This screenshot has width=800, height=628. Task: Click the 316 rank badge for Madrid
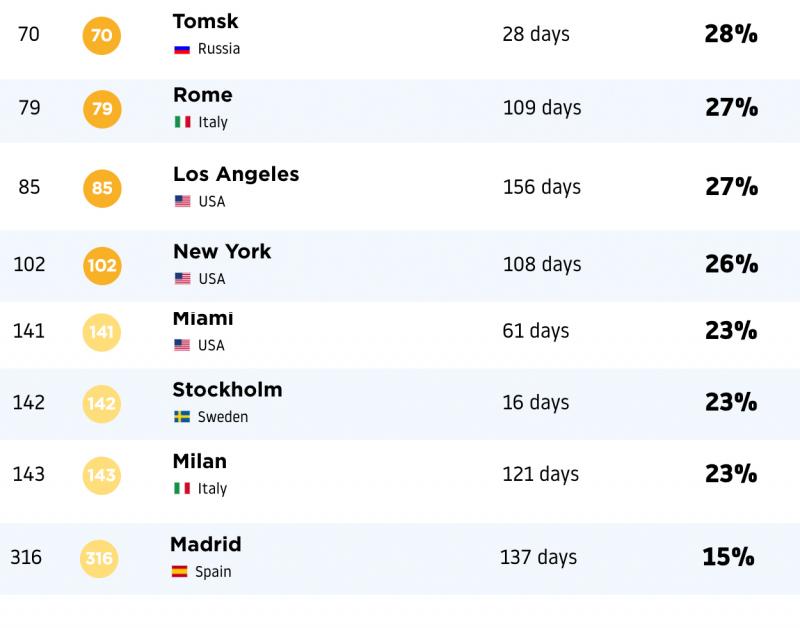99,559
